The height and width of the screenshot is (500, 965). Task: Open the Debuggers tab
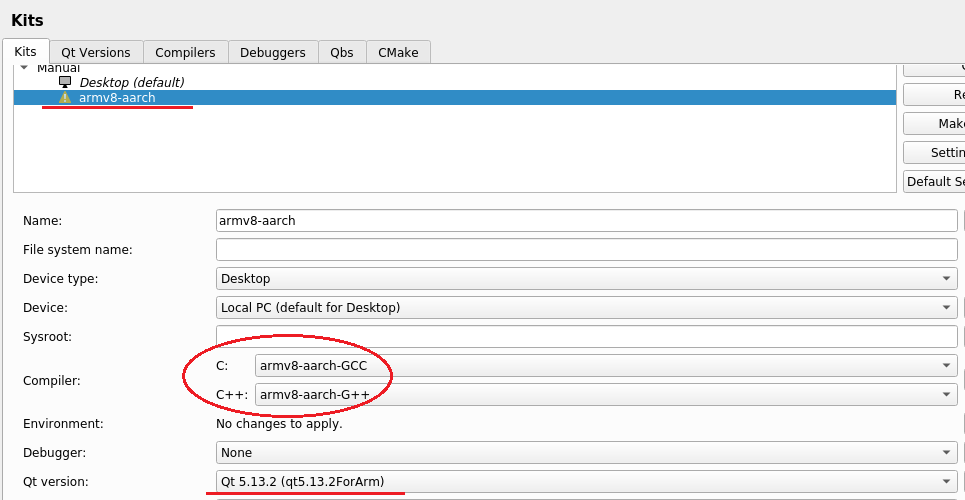pyautogui.click(x=273, y=52)
